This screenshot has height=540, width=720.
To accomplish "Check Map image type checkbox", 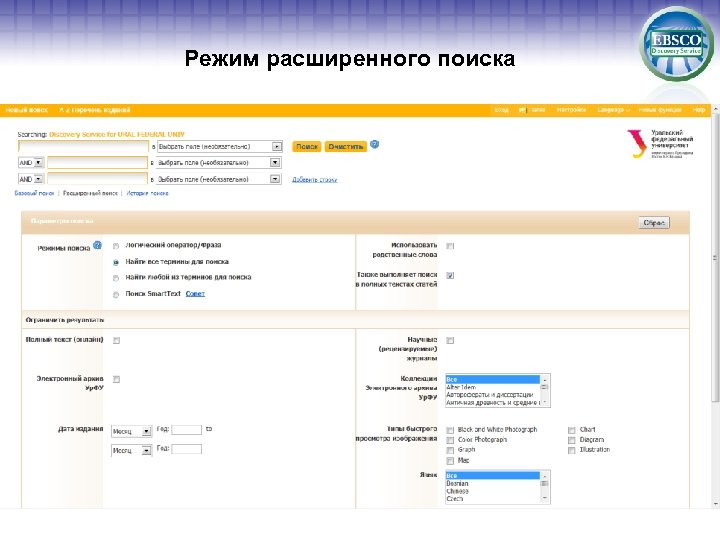I will coord(450,461).
